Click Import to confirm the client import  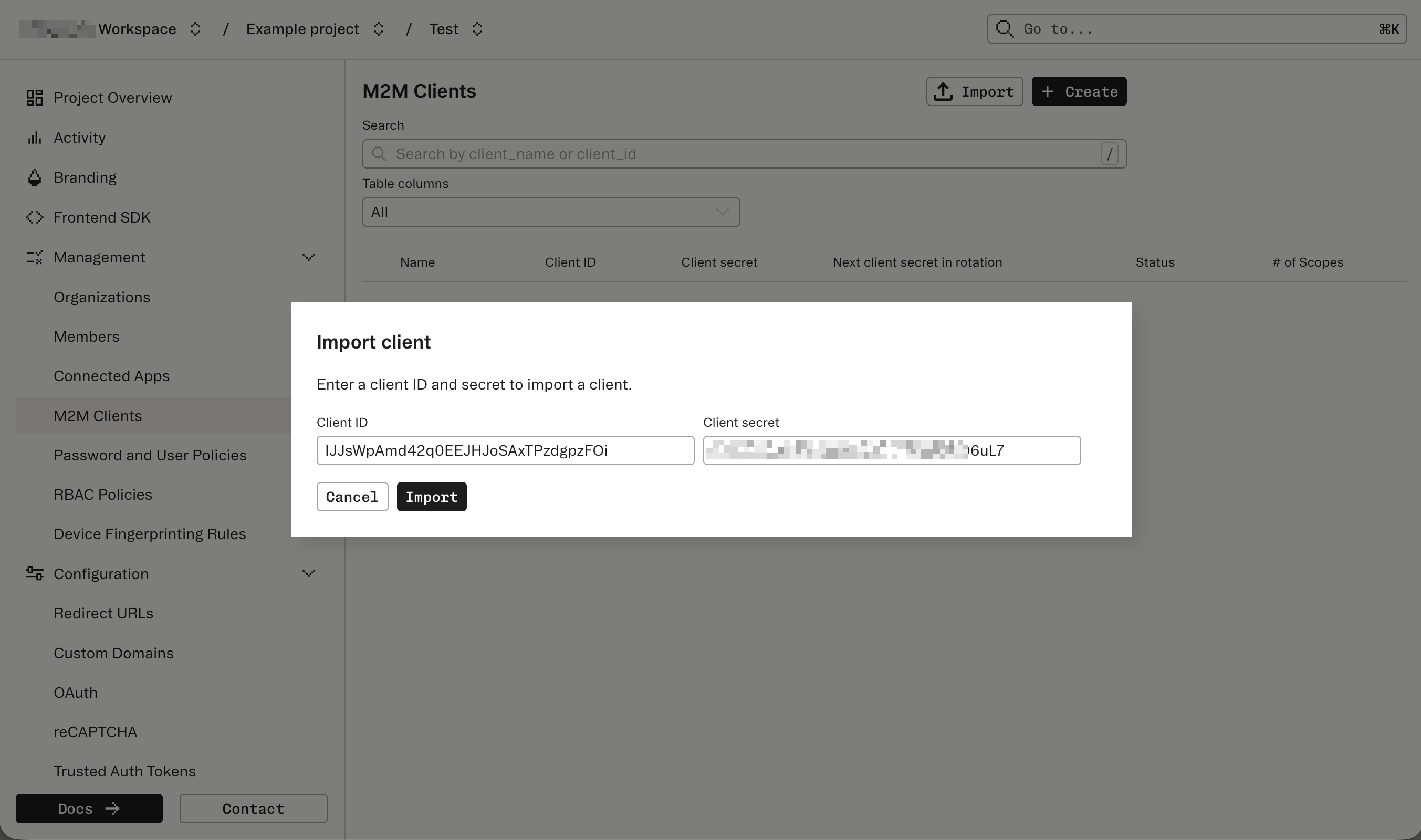coord(432,497)
